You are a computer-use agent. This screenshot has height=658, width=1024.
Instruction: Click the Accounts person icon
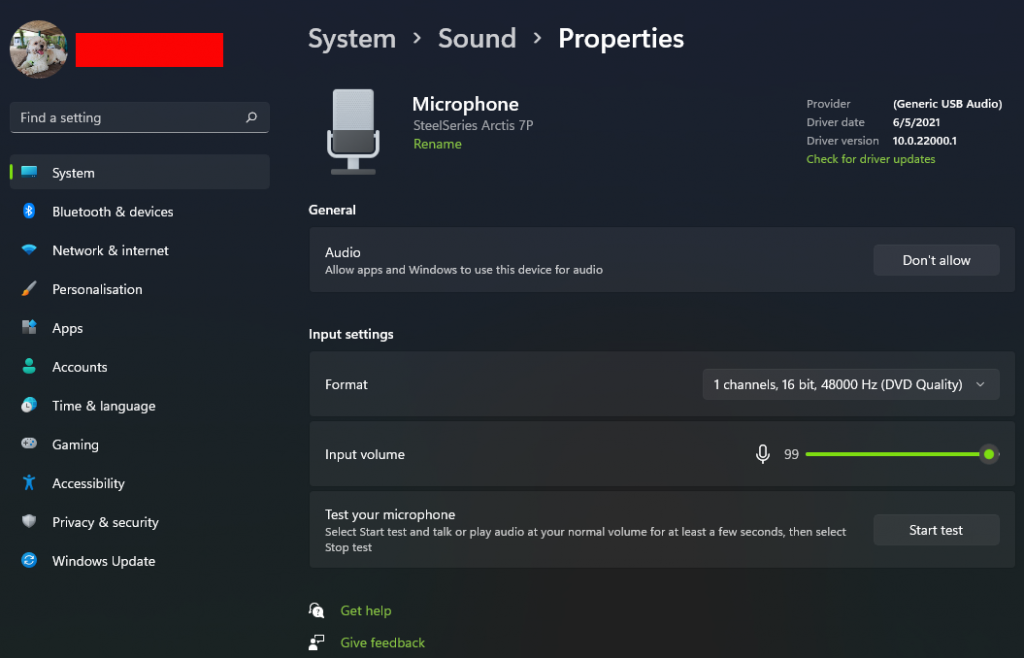(x=29, y=366)
